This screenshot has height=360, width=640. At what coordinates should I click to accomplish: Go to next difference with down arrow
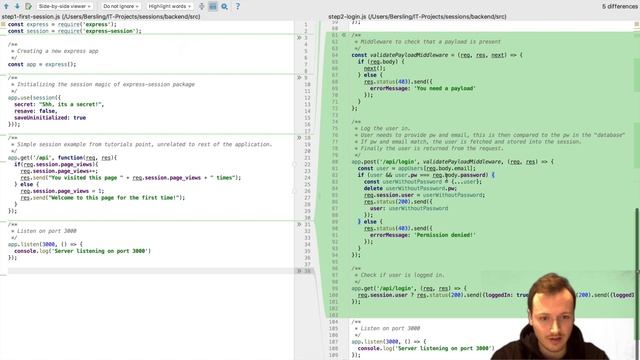17,6
